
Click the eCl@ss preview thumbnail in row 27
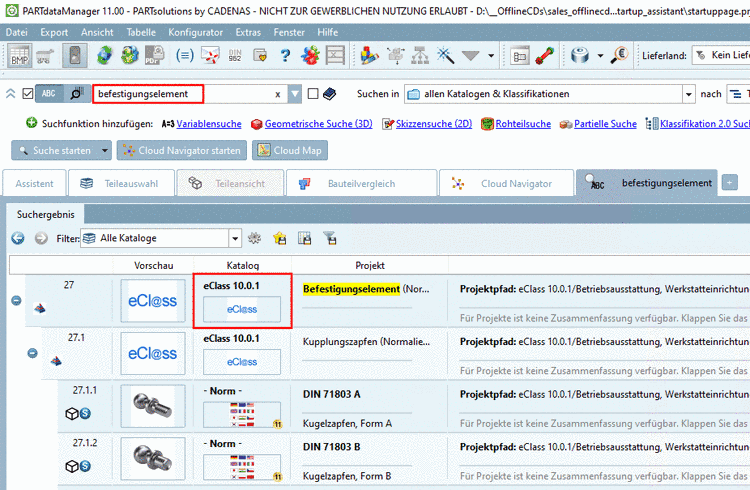pos(153,301)
